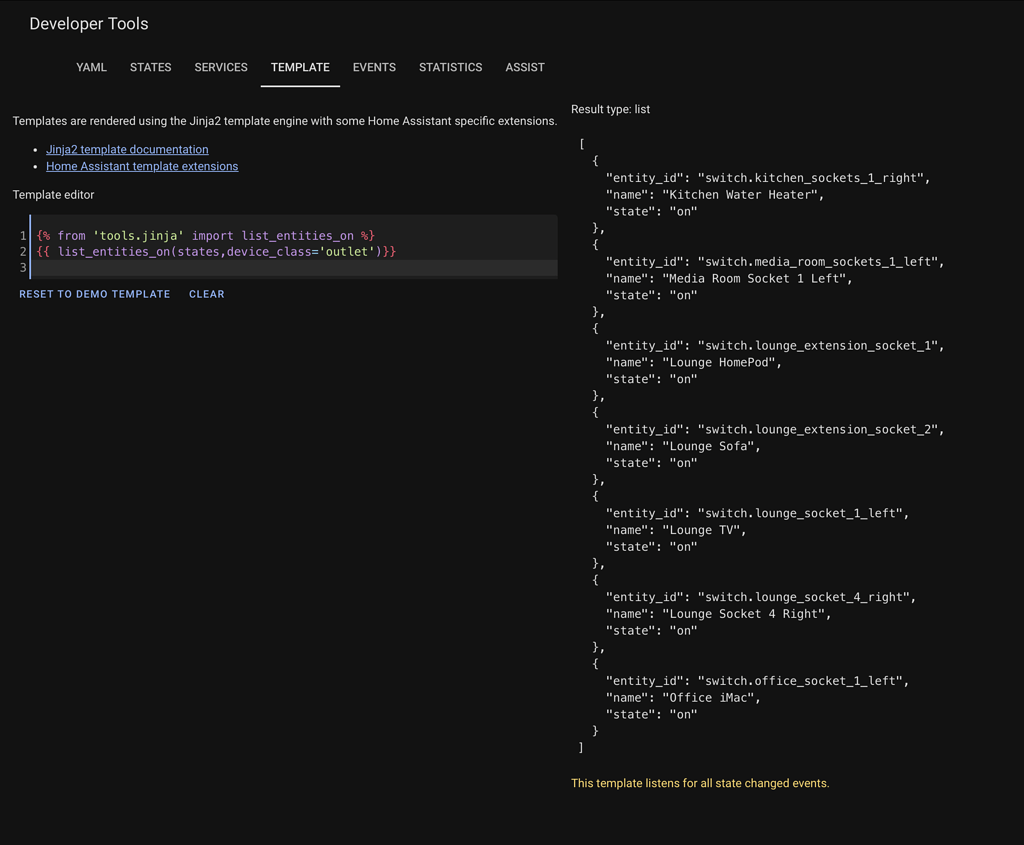The image size is (1024, 845).
Task: Click the Developer Tools heading
Action: [x=88, y=23]
